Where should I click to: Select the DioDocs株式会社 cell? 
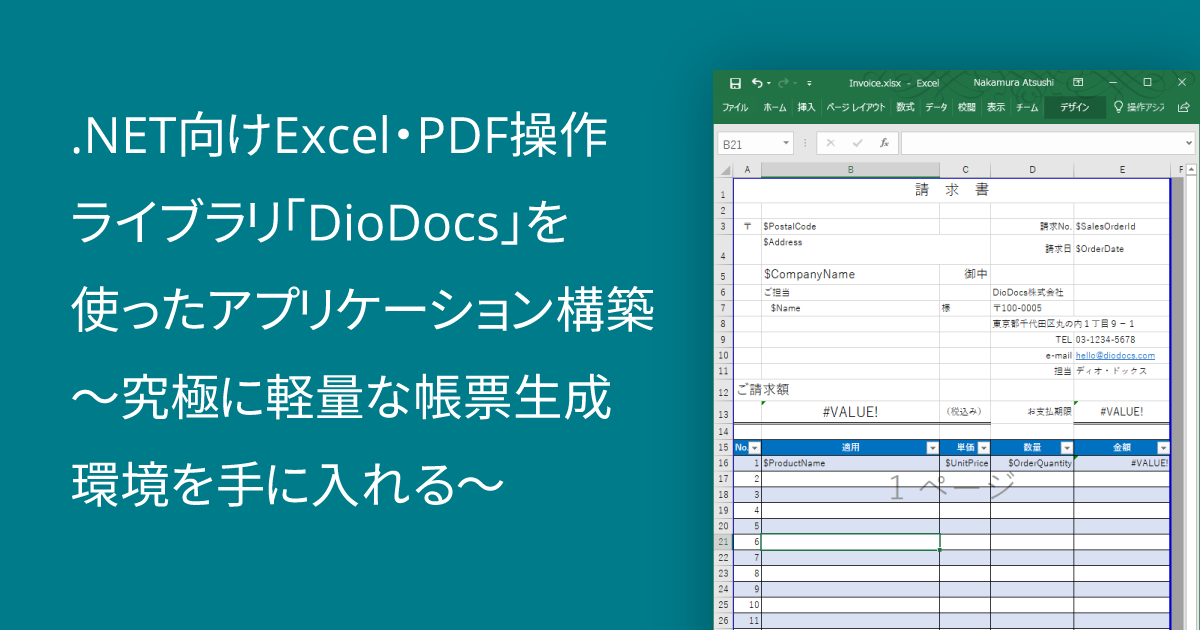1032,292
